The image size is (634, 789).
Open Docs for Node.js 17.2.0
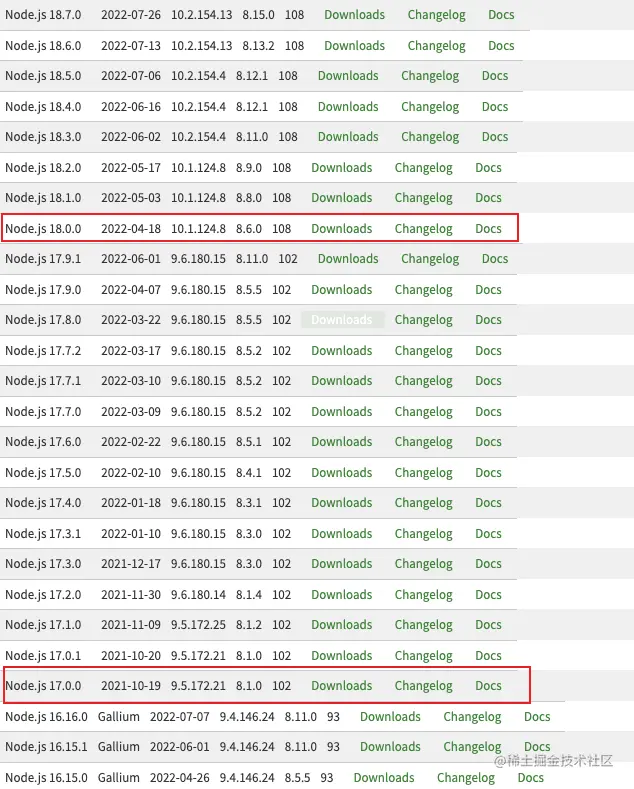click(x=488, y=595)
